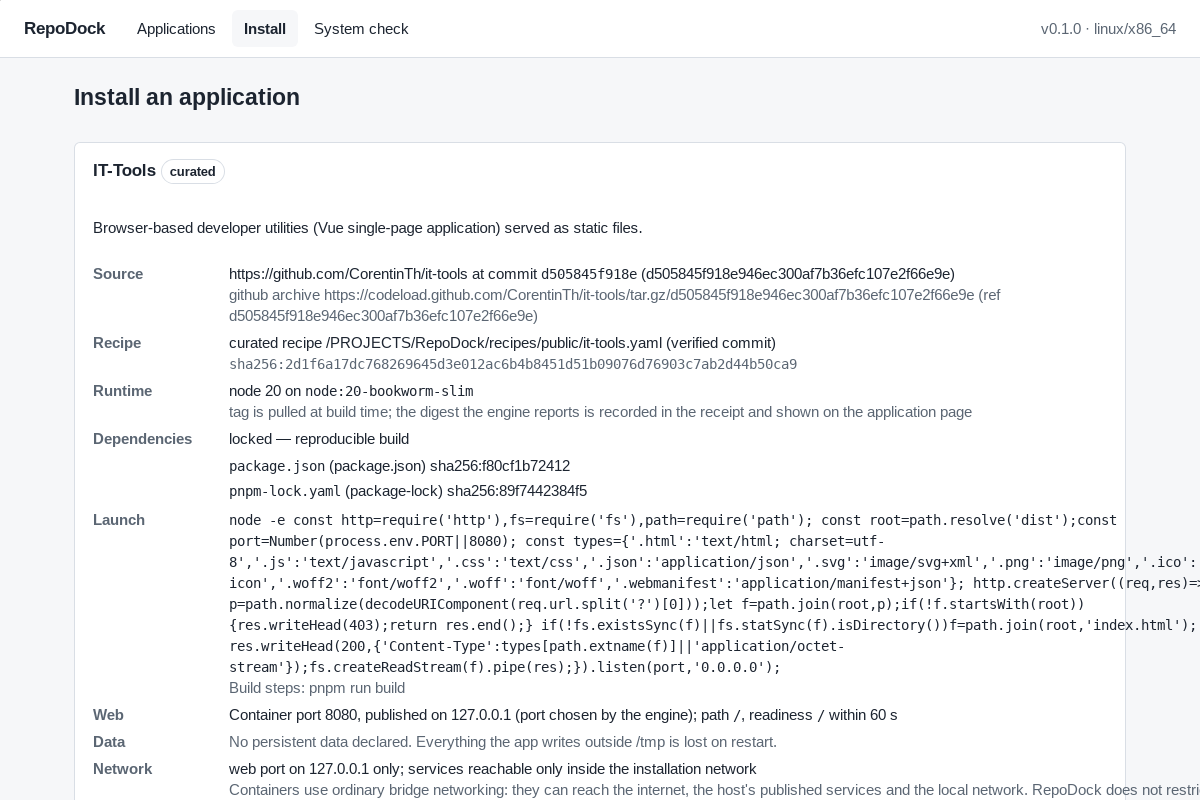Screen dimensions: 1200x800
Task: Click locked — reproducible build text
Action: coord(319,439)
